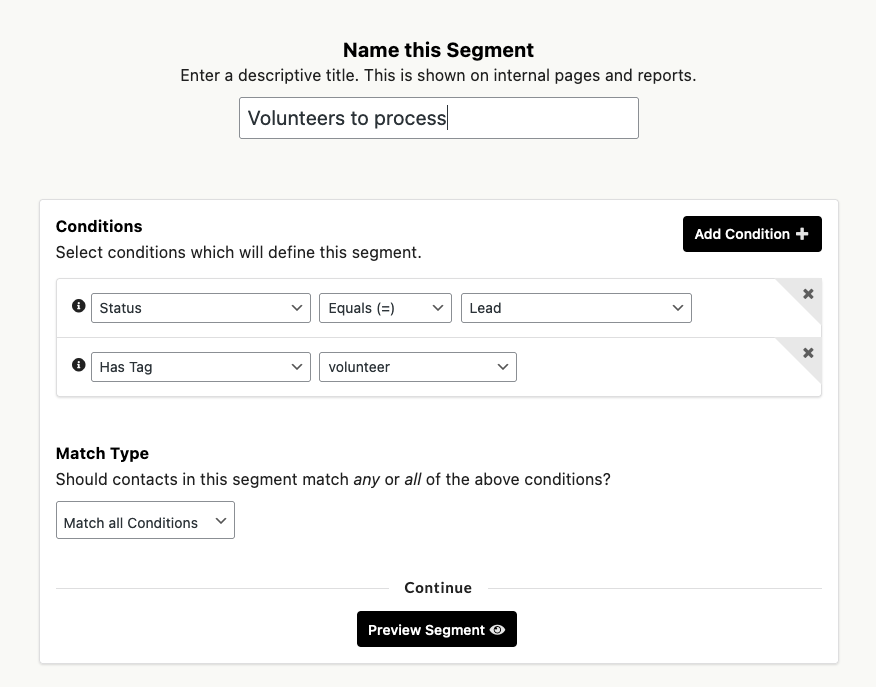This screenshot has height=687, width=876.
Task: Expand the volunteer tag dropdown
Action: pos(417,367)
